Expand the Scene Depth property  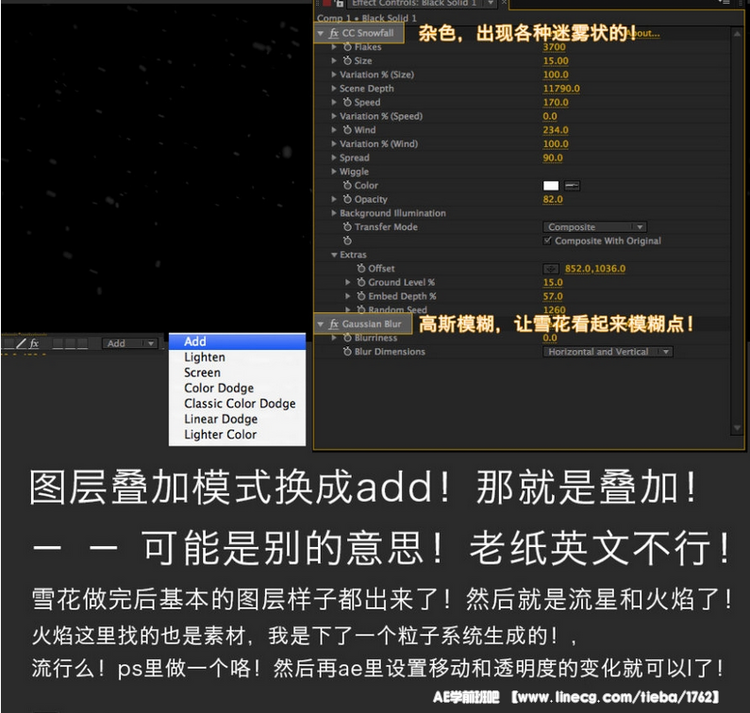334,88
